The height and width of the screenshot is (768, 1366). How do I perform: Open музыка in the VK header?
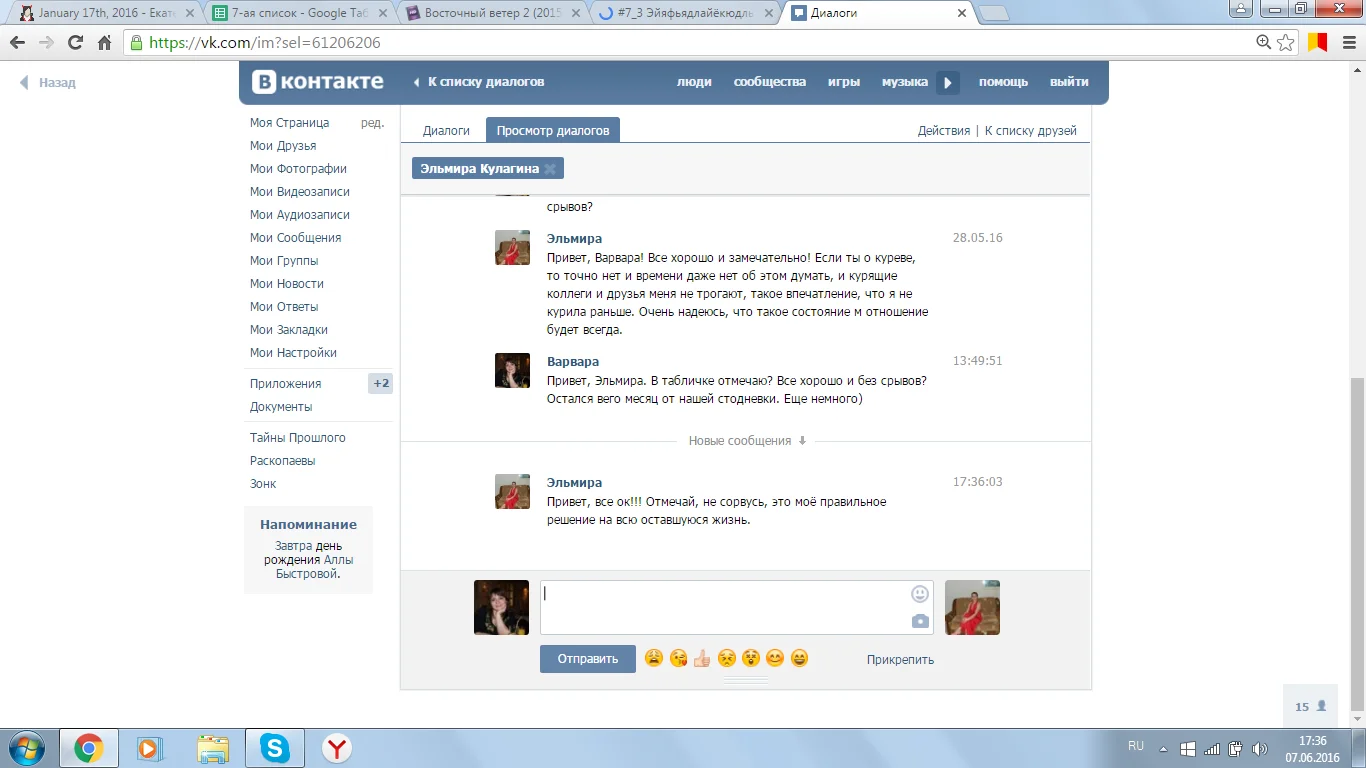point(905,82)
